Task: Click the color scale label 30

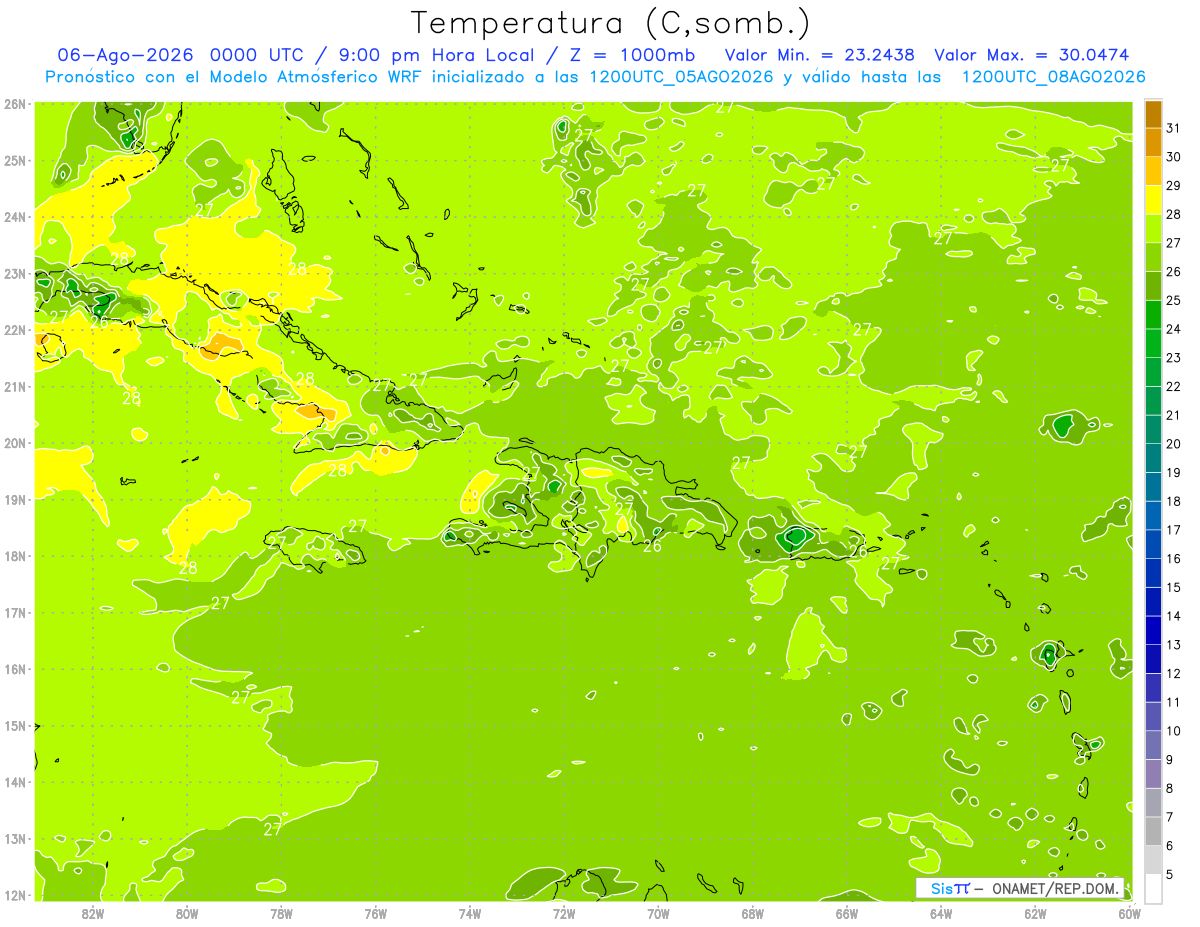Action: [1173, 157]
